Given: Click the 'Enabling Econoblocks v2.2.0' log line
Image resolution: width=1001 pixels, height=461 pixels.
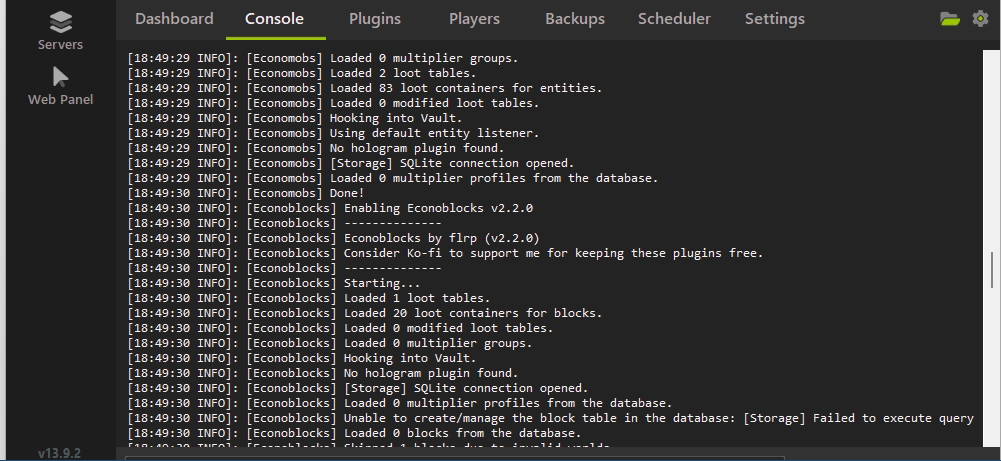Looking at the screenshot, I should 390,208.
